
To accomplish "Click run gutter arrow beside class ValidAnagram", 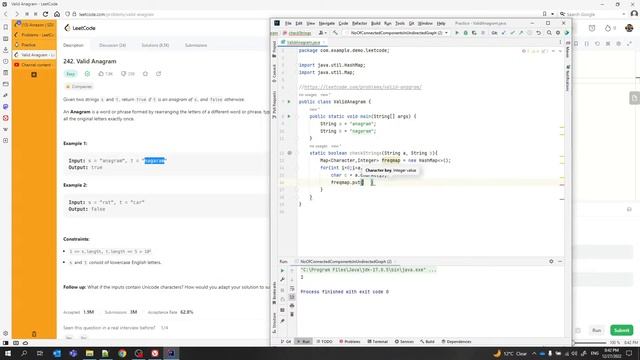I will [x=289, y=102].
